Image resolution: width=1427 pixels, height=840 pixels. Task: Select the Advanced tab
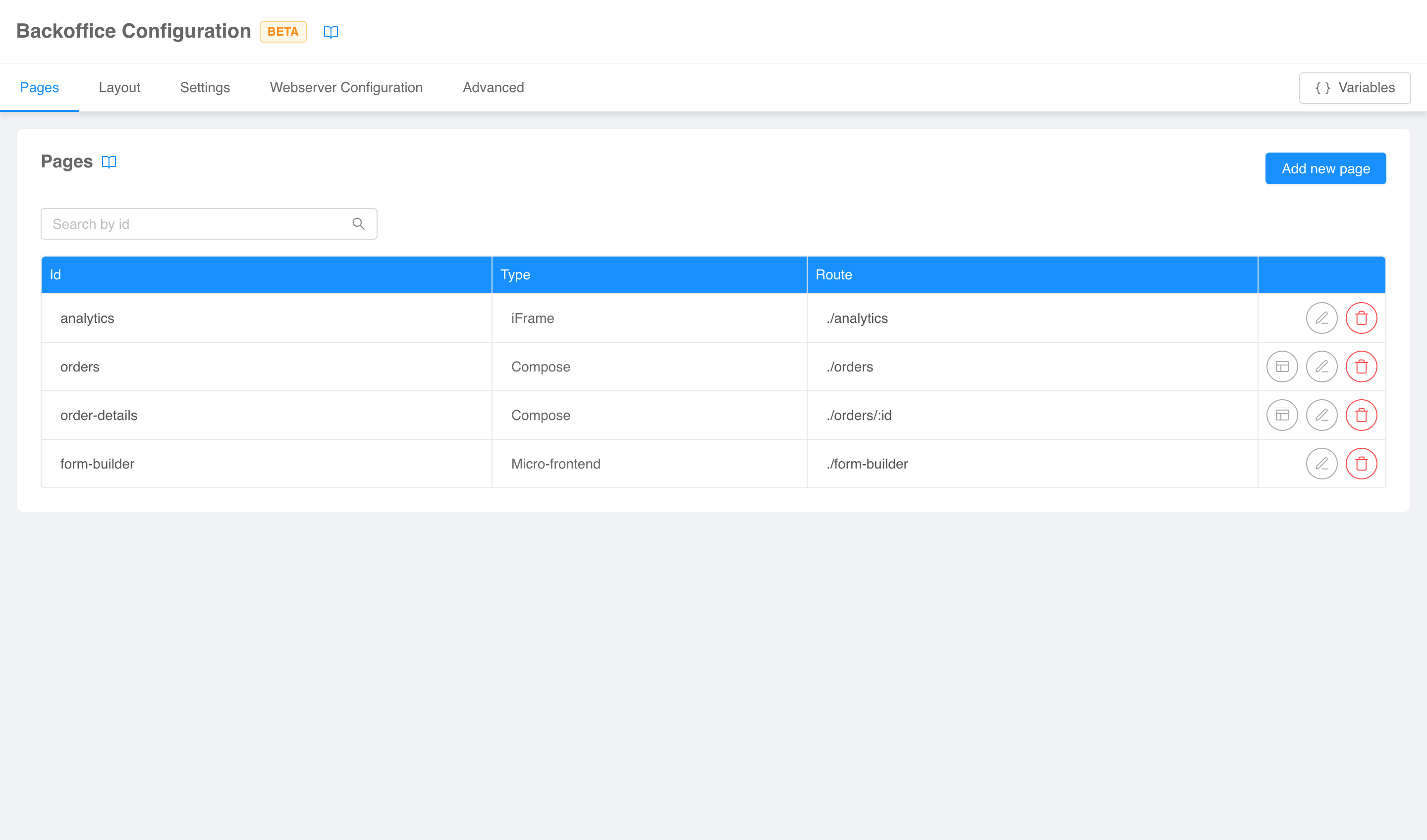493,88
